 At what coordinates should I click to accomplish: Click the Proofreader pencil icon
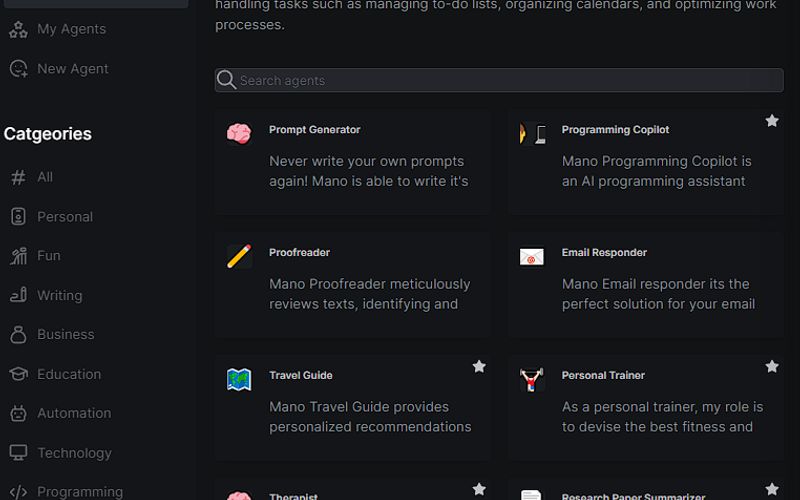238,256
